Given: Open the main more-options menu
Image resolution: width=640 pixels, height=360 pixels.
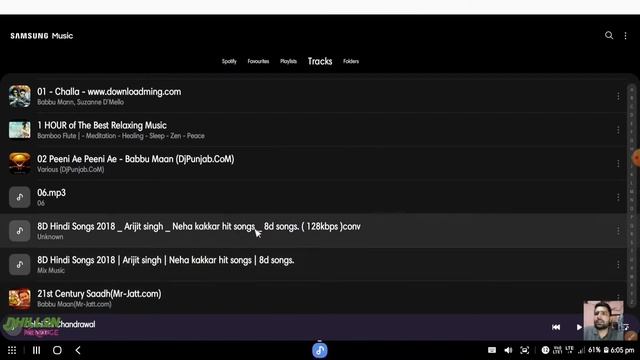Looking at the screenshot, I should [x=625, y=36].
